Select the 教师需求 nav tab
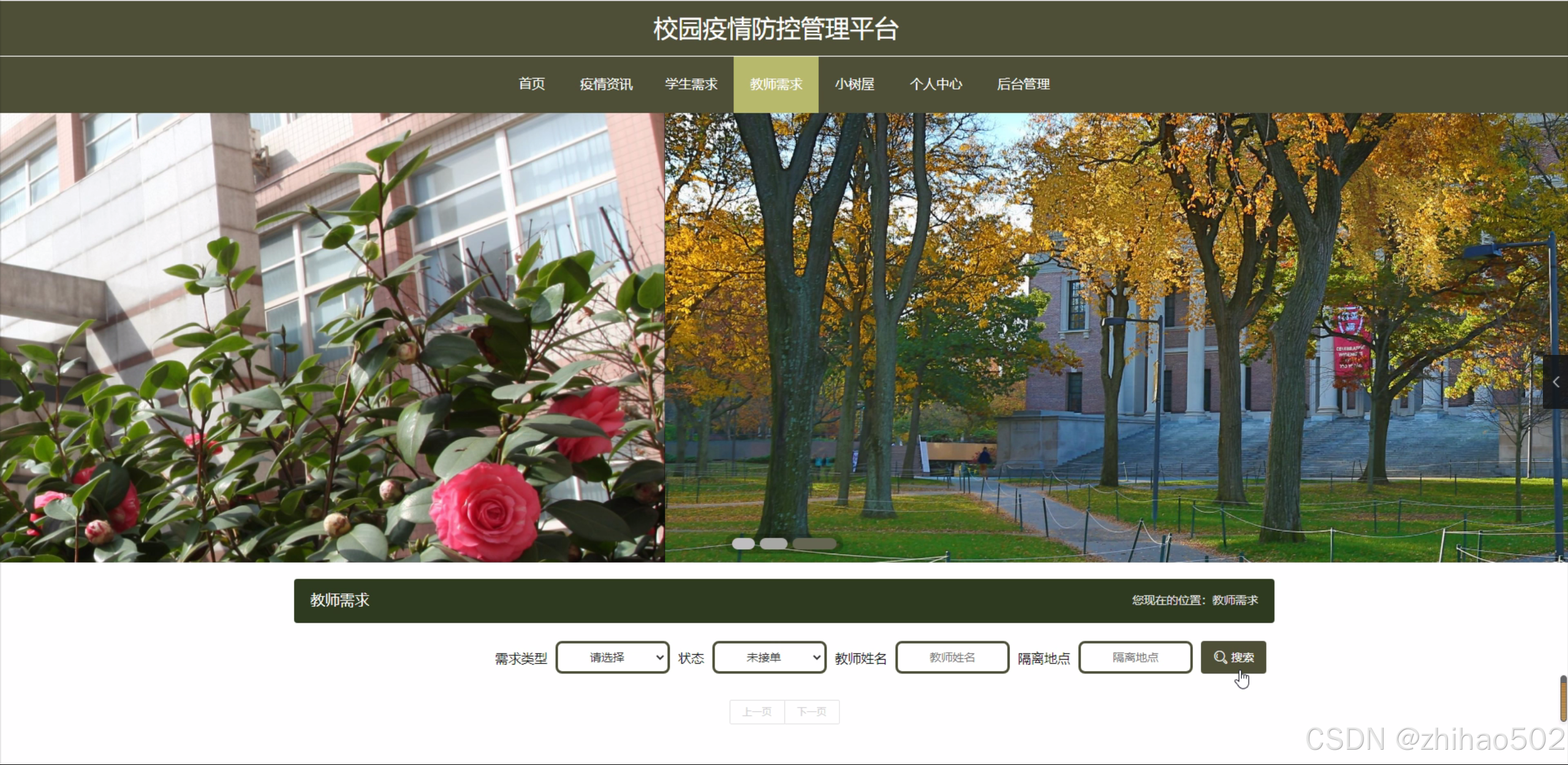This screenshot has height=765, width=1568. click(x=776, y=84)
